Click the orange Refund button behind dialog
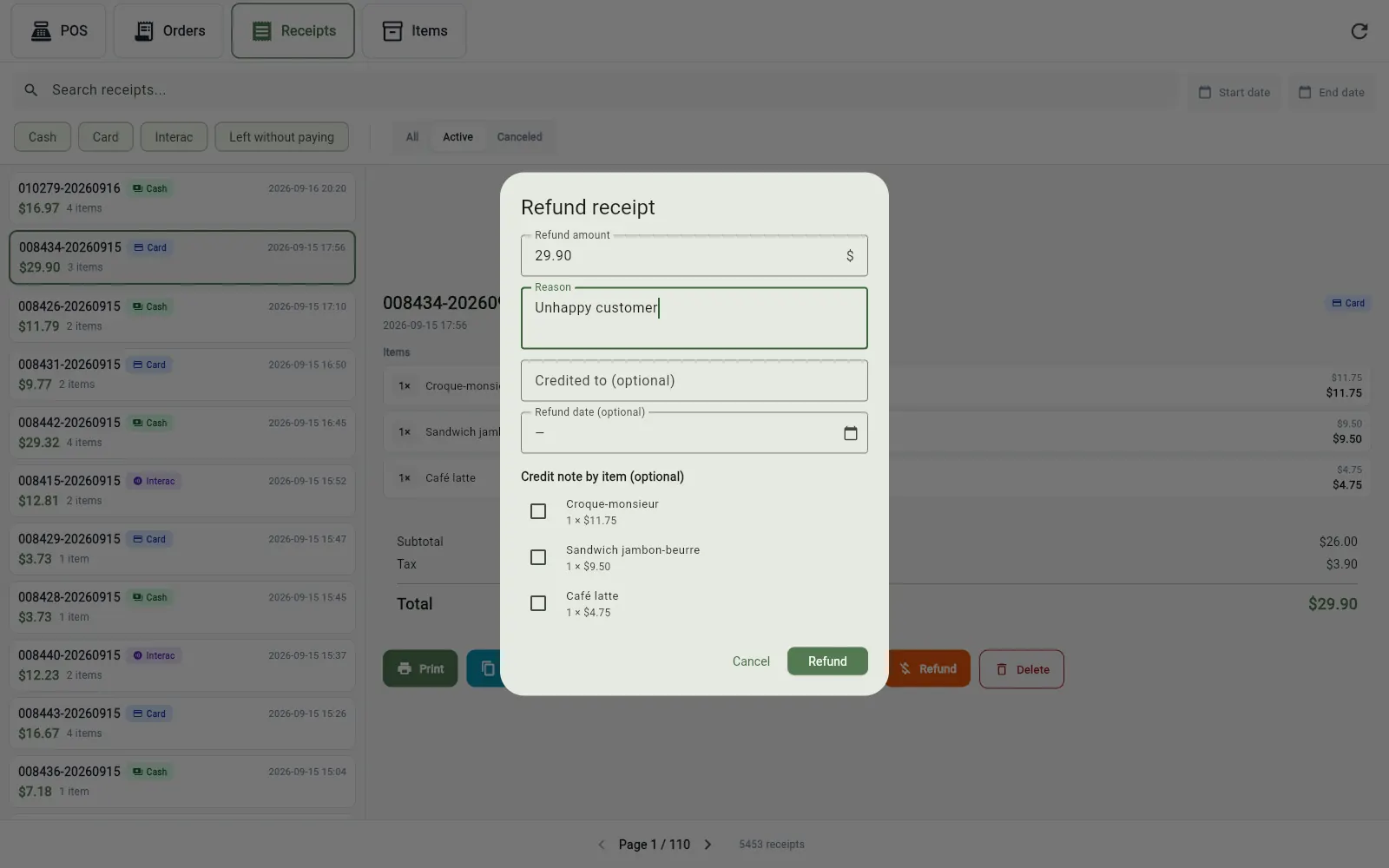This screenshot has height=868, width=1389. (928, 669)
